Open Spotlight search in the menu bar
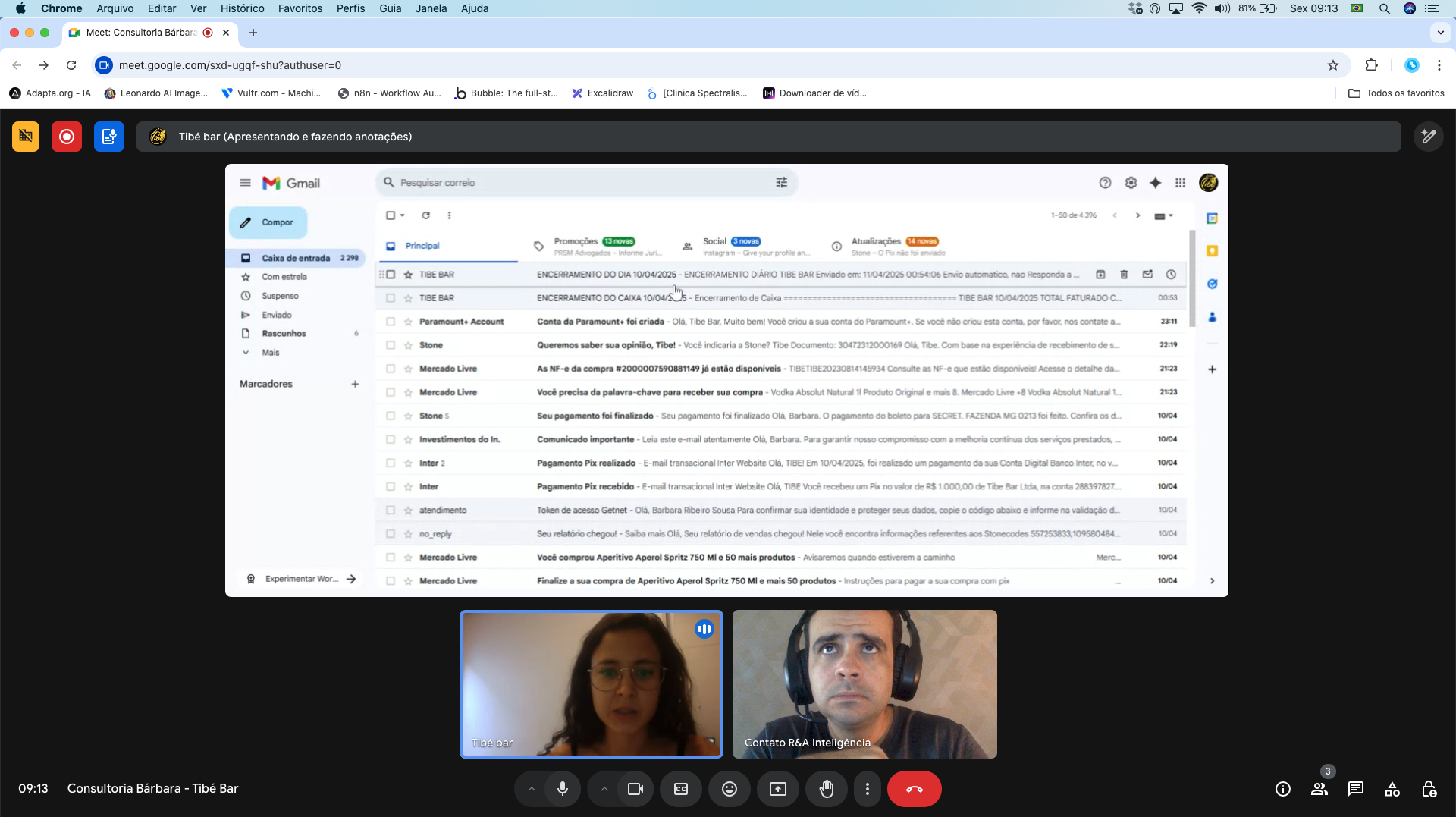1456x817 pixels. tap(1384, 8)
